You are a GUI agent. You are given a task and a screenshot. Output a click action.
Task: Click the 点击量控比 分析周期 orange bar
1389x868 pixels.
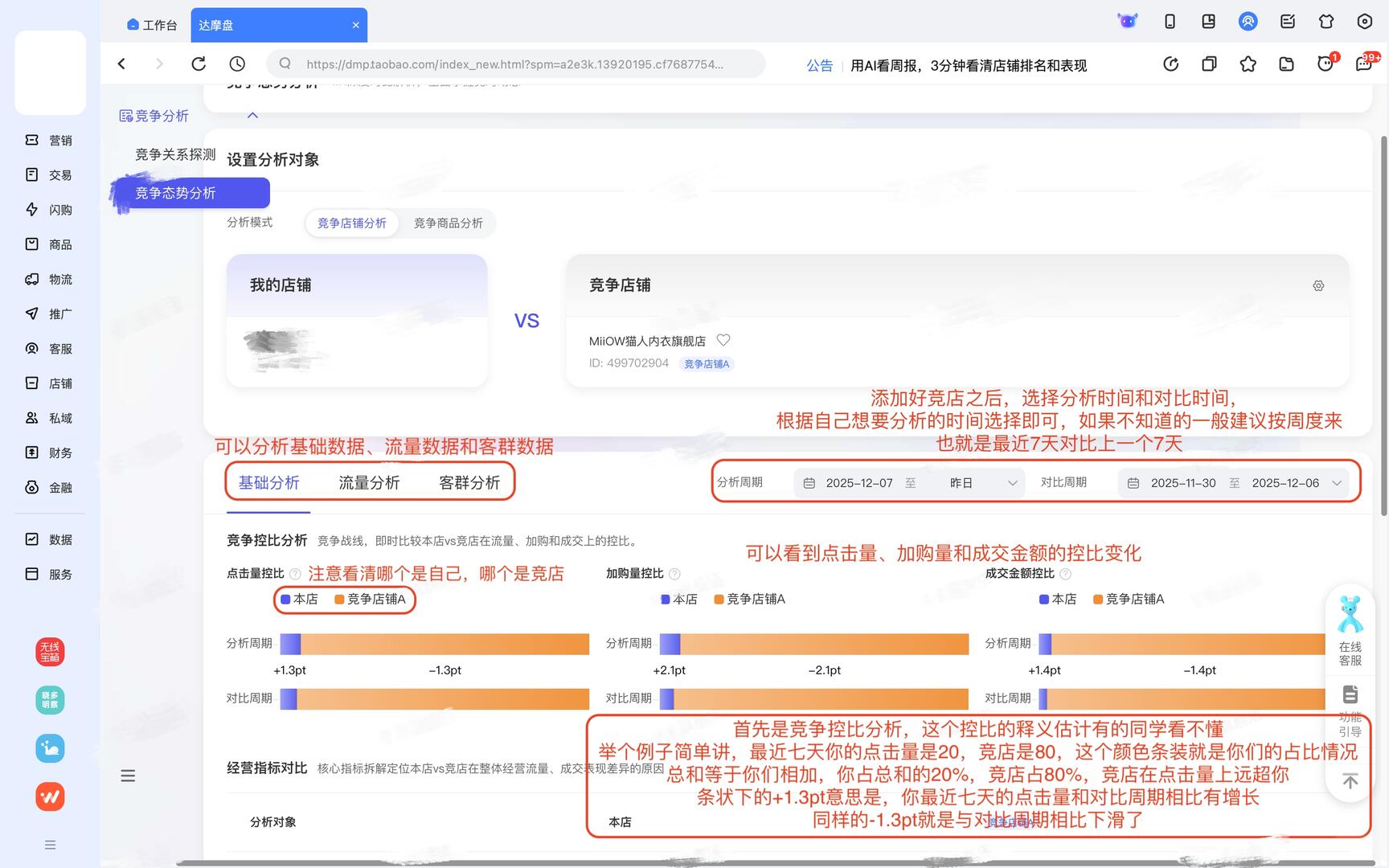click(x=445, y=644)
